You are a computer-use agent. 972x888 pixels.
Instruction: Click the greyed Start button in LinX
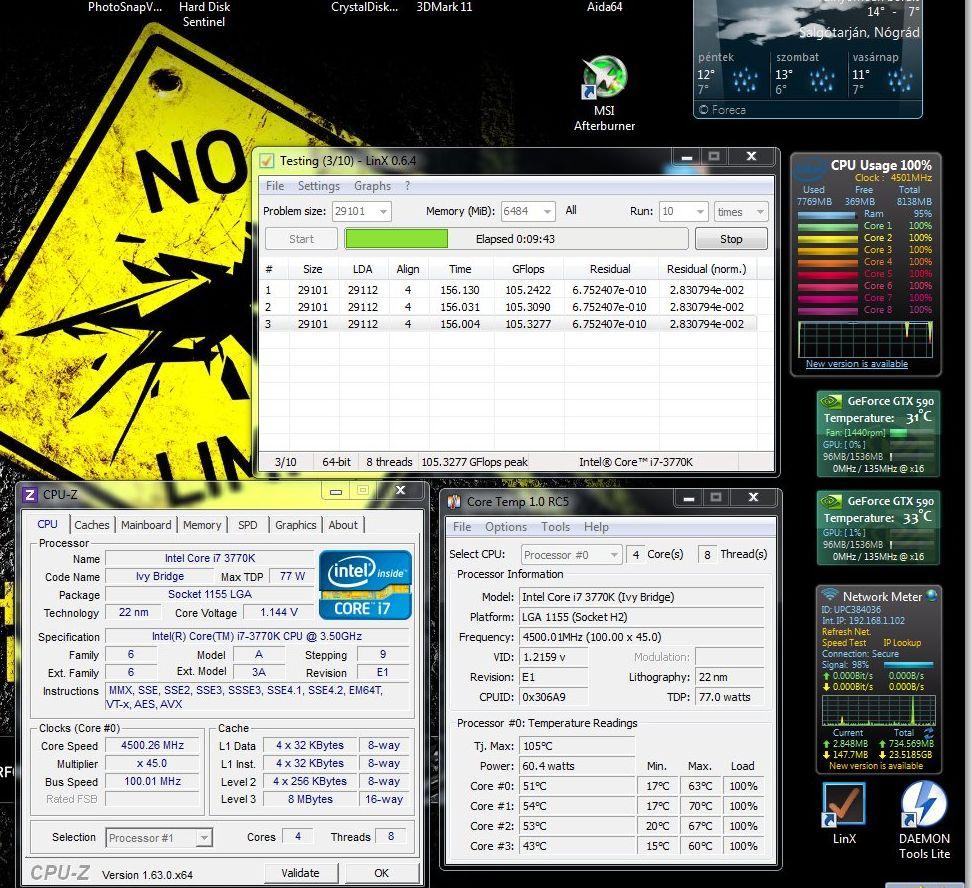click(x=301, y=239)
